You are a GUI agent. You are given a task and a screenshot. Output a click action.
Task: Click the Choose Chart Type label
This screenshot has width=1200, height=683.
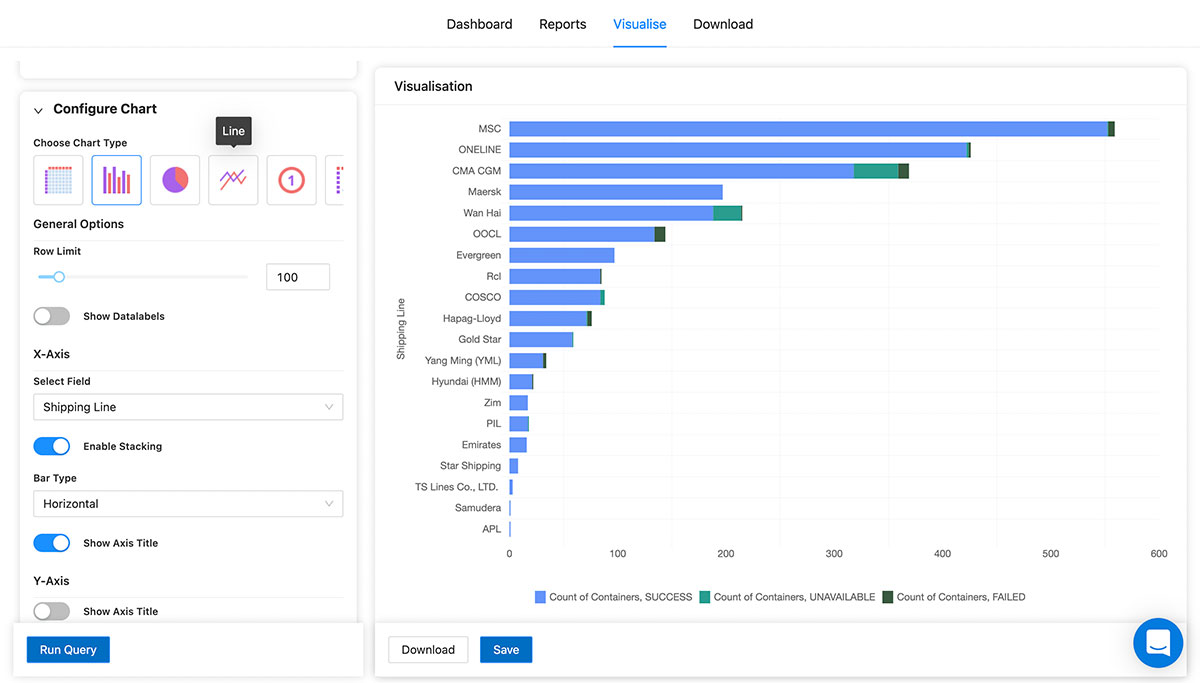(80, 143)
